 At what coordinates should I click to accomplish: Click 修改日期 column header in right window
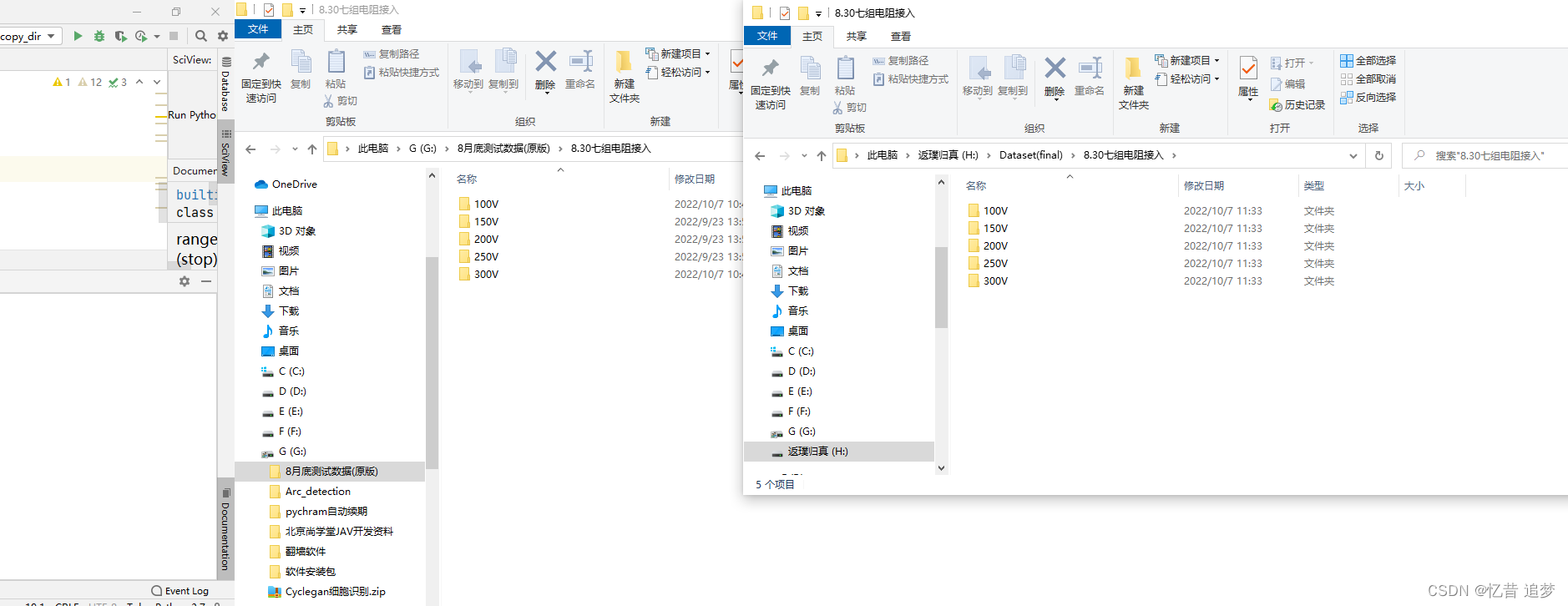tap(1204, 185)
